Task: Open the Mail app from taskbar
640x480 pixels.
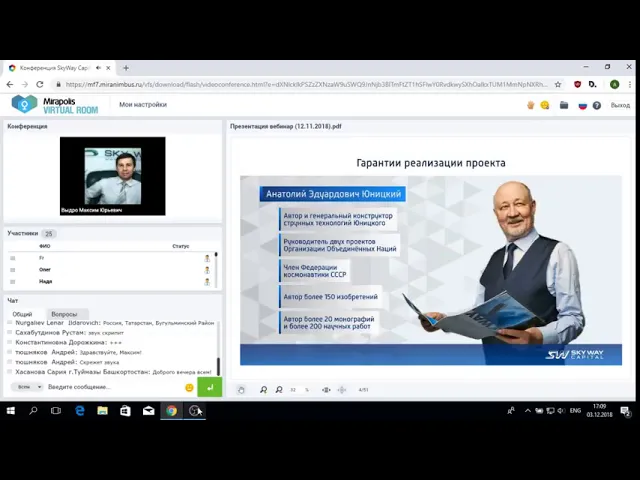Action: [149, 411]
